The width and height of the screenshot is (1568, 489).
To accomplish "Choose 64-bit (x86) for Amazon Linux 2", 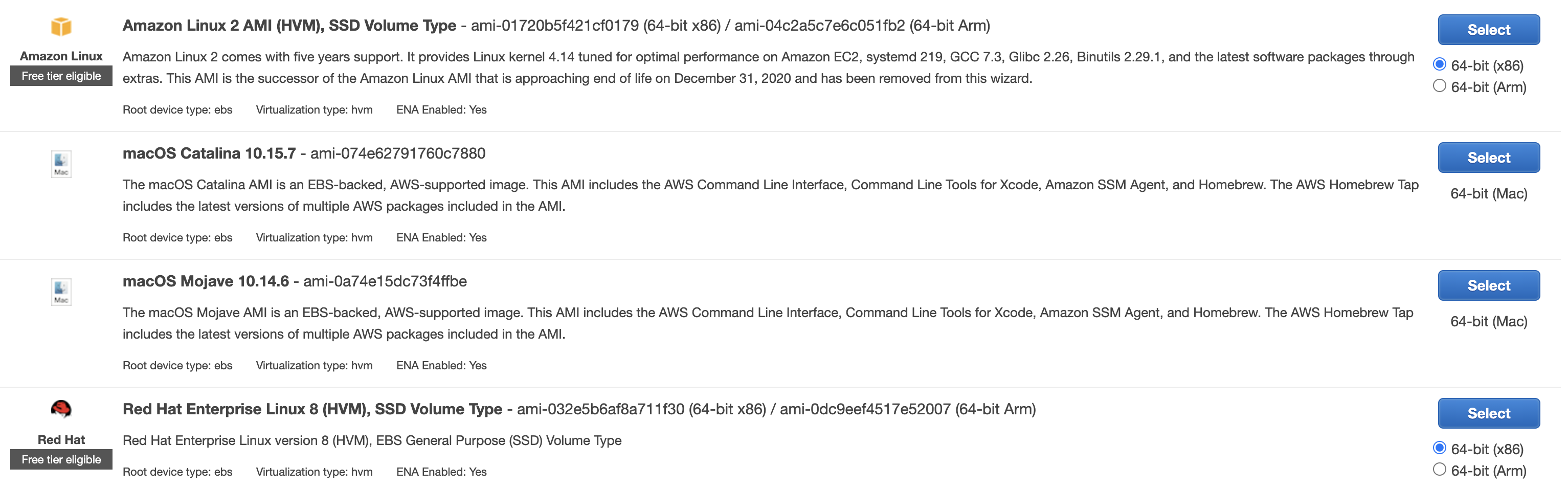I will coord(1439,64).
